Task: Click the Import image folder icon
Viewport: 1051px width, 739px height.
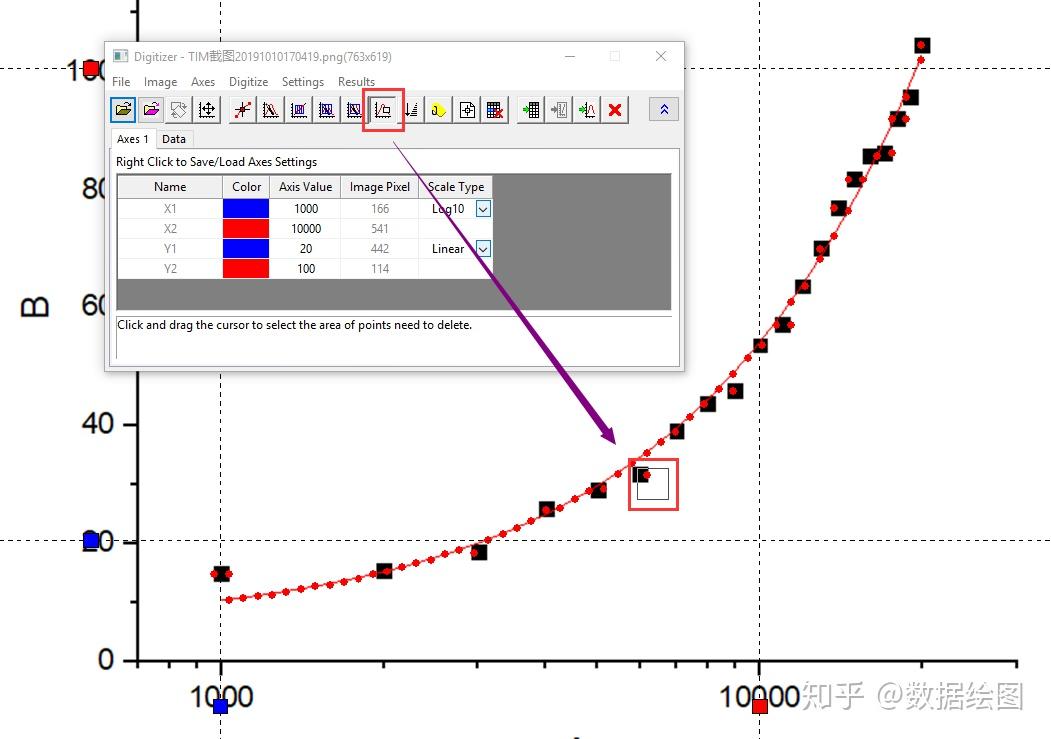Action: (x=123, y=110)
